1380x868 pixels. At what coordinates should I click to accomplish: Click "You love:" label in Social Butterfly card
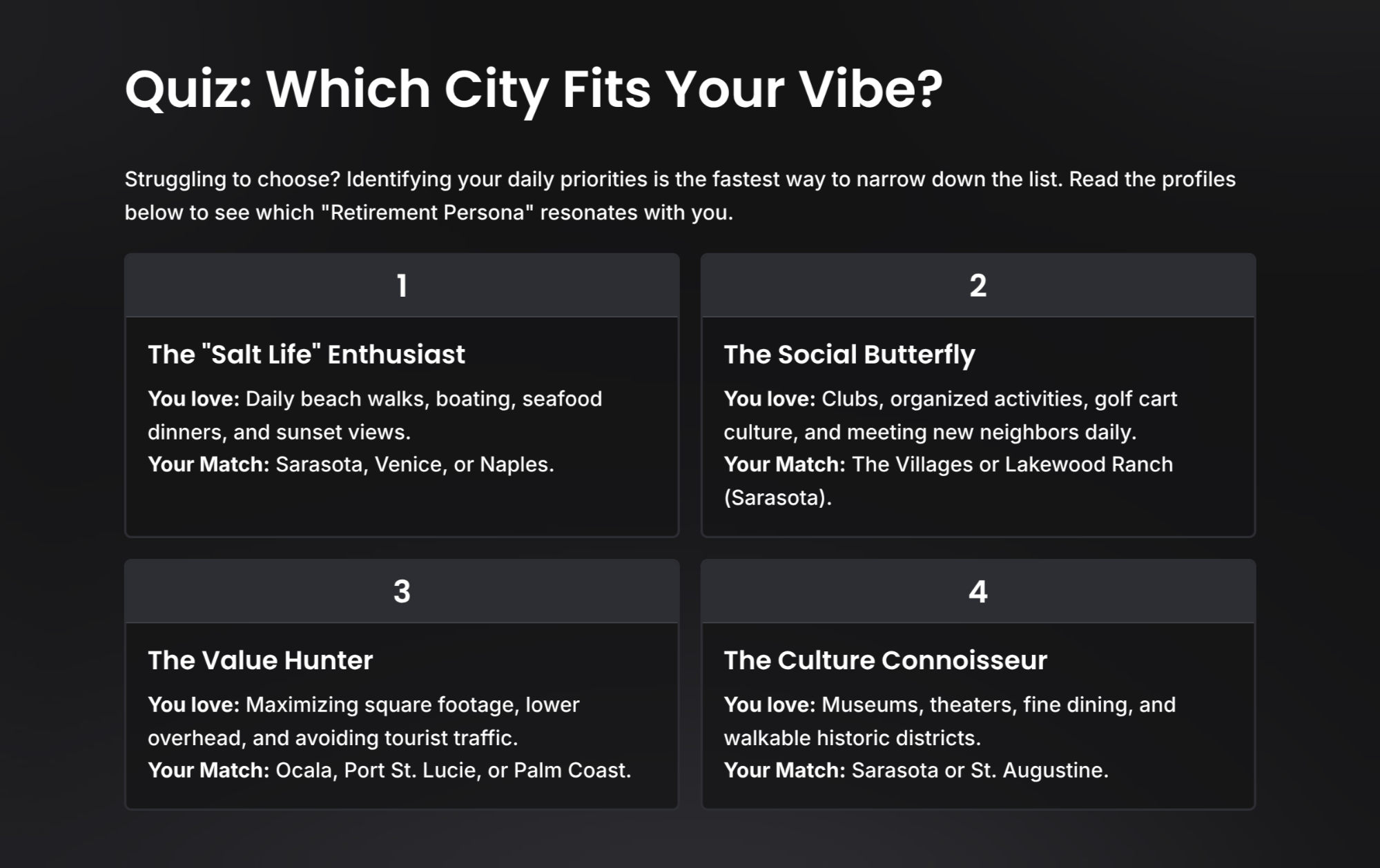(769, 400)
